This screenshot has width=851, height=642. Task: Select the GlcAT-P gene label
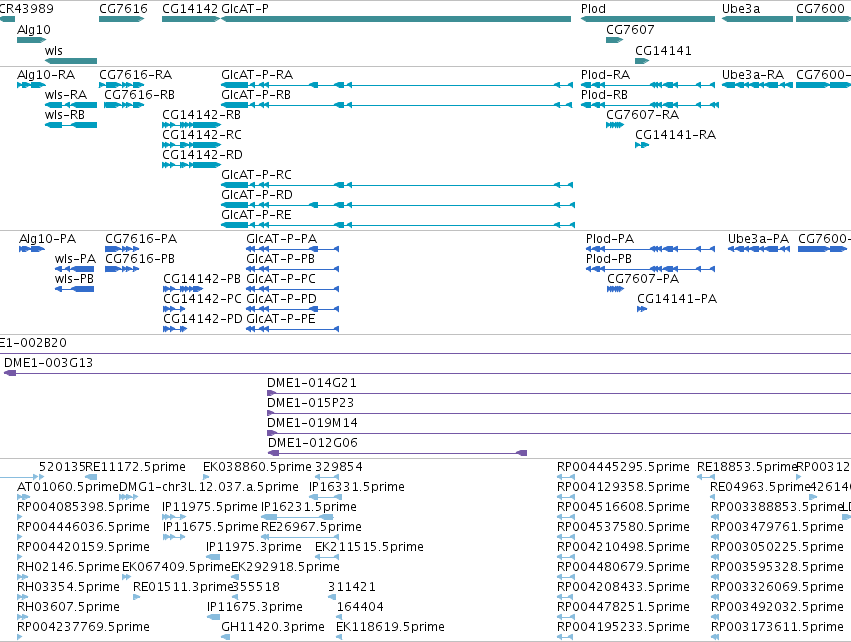point(245,9)
